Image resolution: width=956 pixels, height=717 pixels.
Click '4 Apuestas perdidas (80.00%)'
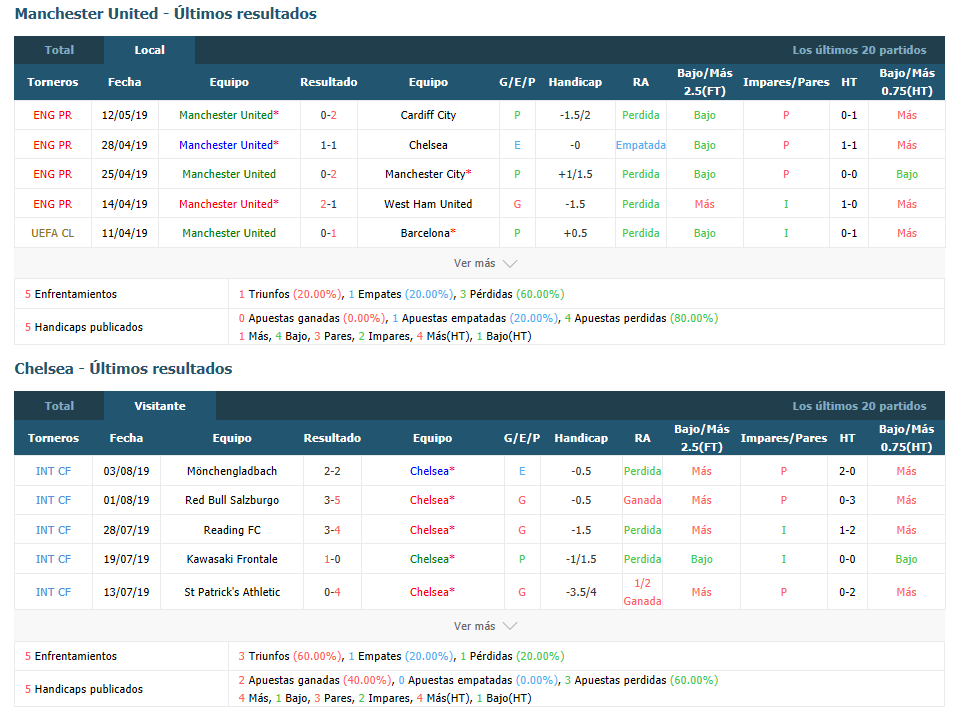(x=641, y=318)
